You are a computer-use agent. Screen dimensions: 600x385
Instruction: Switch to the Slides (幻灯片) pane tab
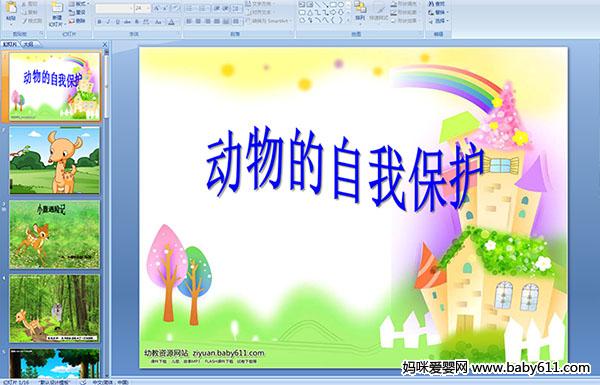tap(10, 45)
